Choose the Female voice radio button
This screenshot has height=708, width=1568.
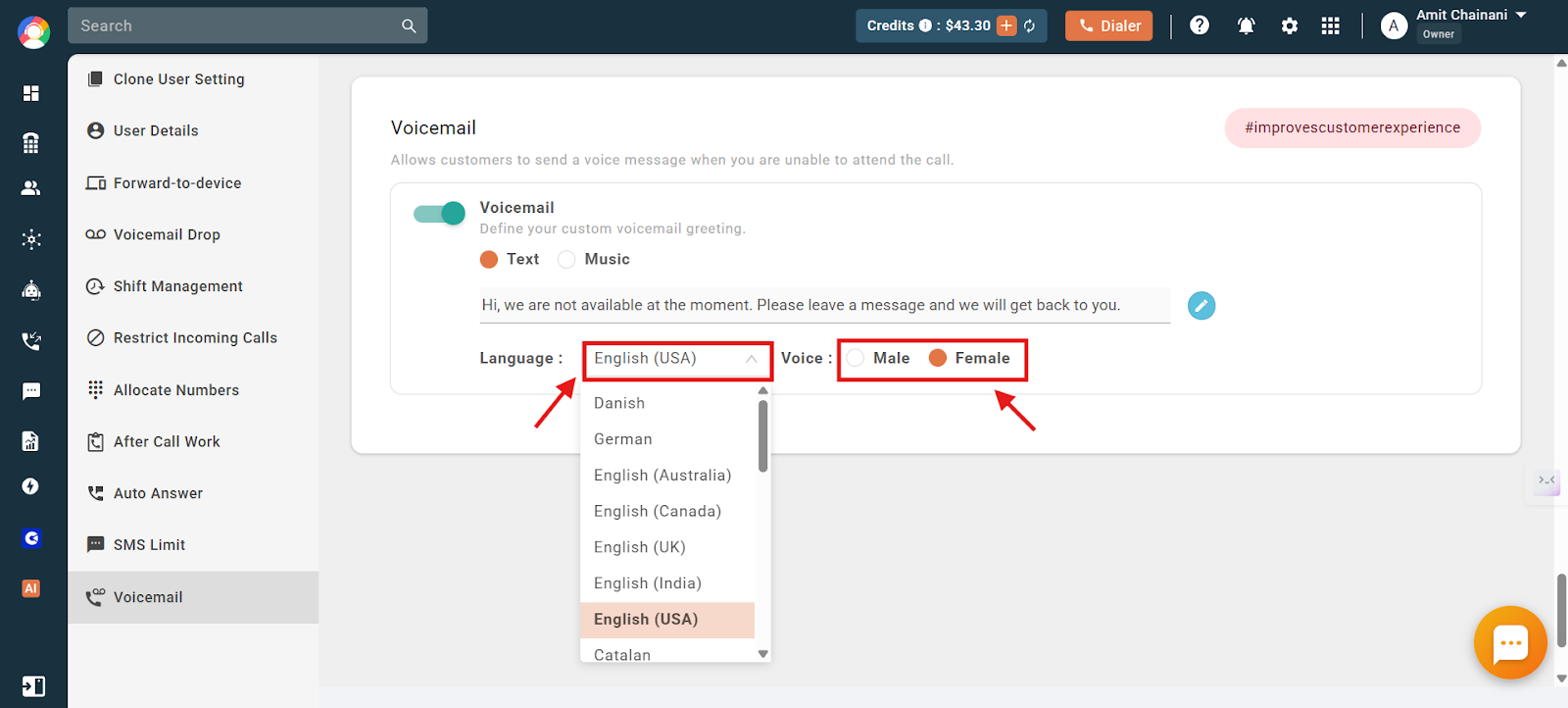[x=938, y=358]
